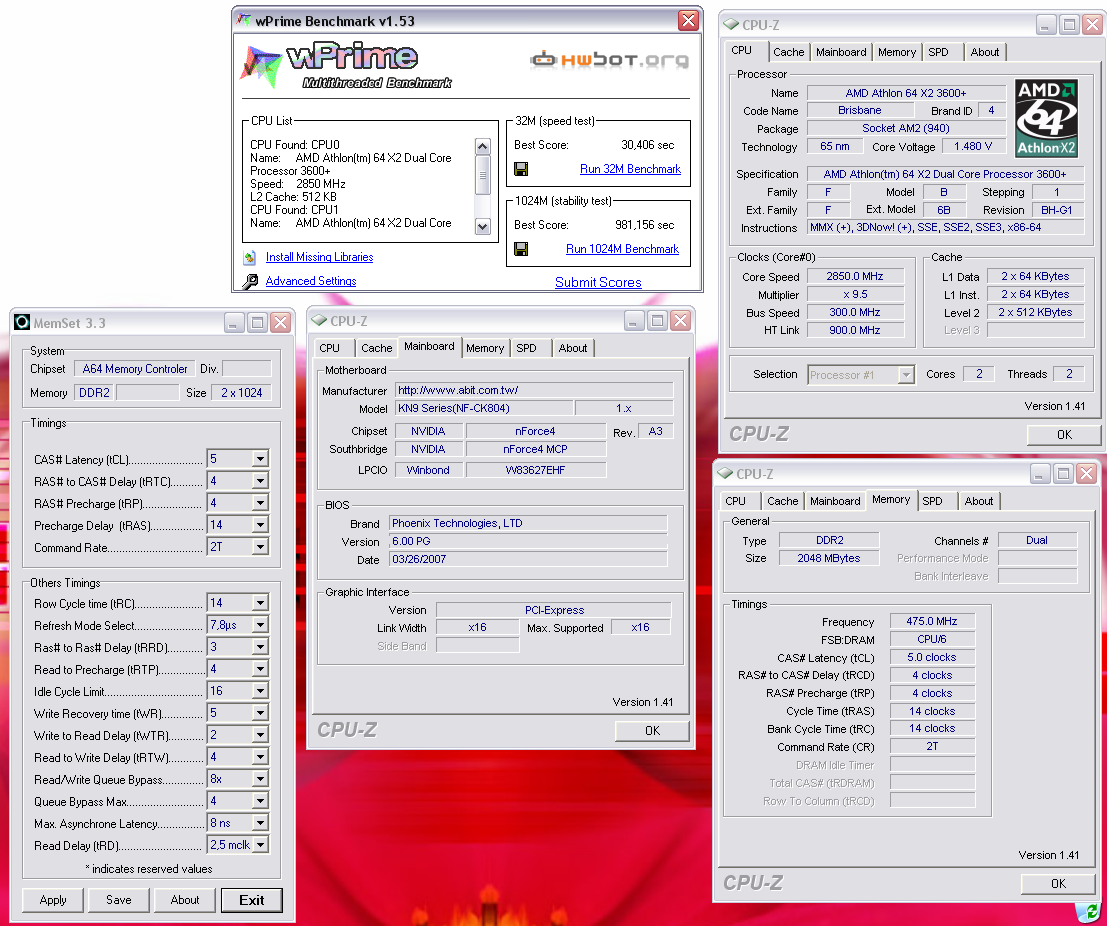1107x926 pixels.
Task: Click the abit.com.tw Manufacturer field
Action: click(x=534, y=390)
